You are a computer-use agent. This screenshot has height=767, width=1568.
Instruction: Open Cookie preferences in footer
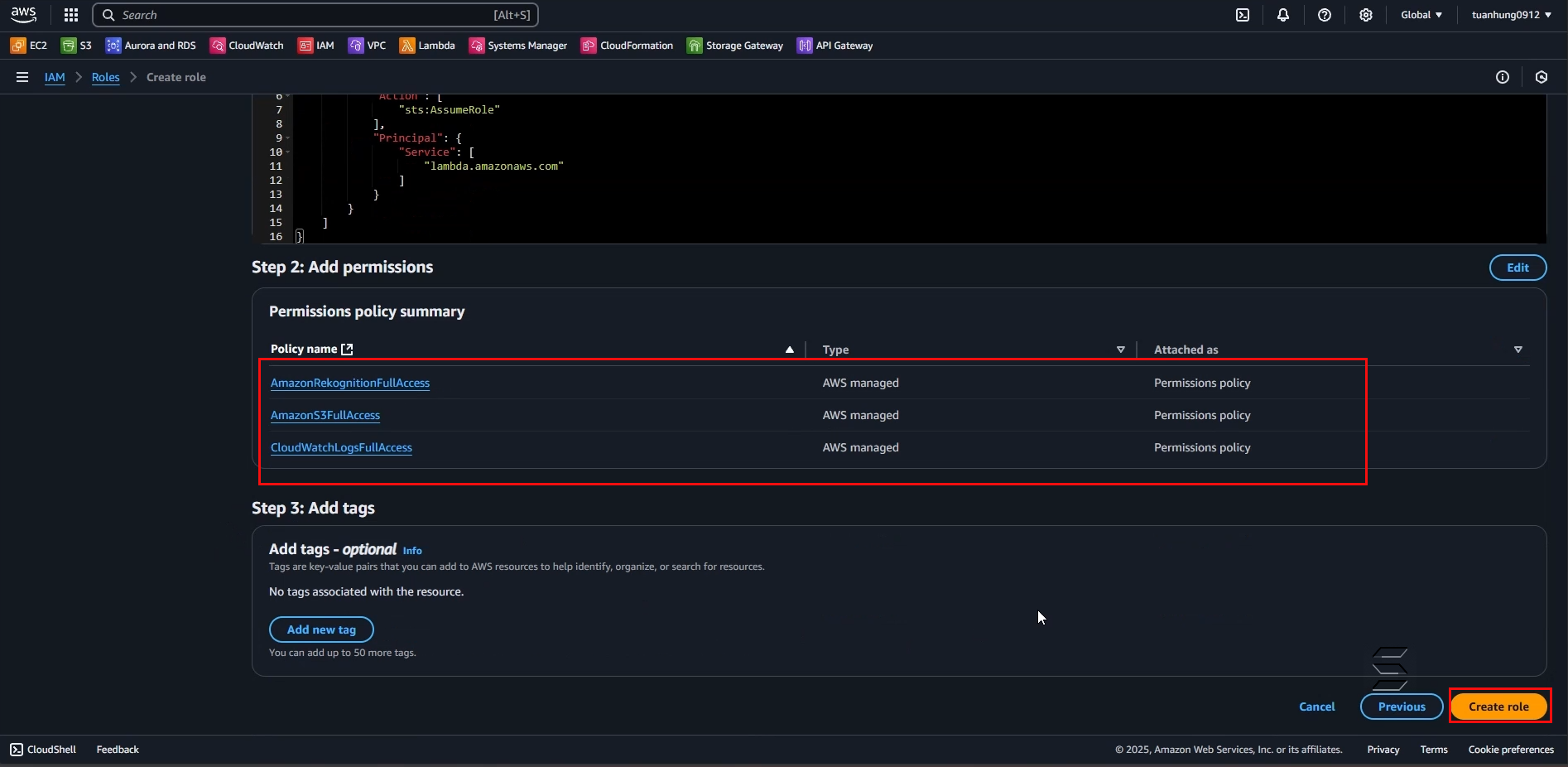click(x=1511, y=750)
